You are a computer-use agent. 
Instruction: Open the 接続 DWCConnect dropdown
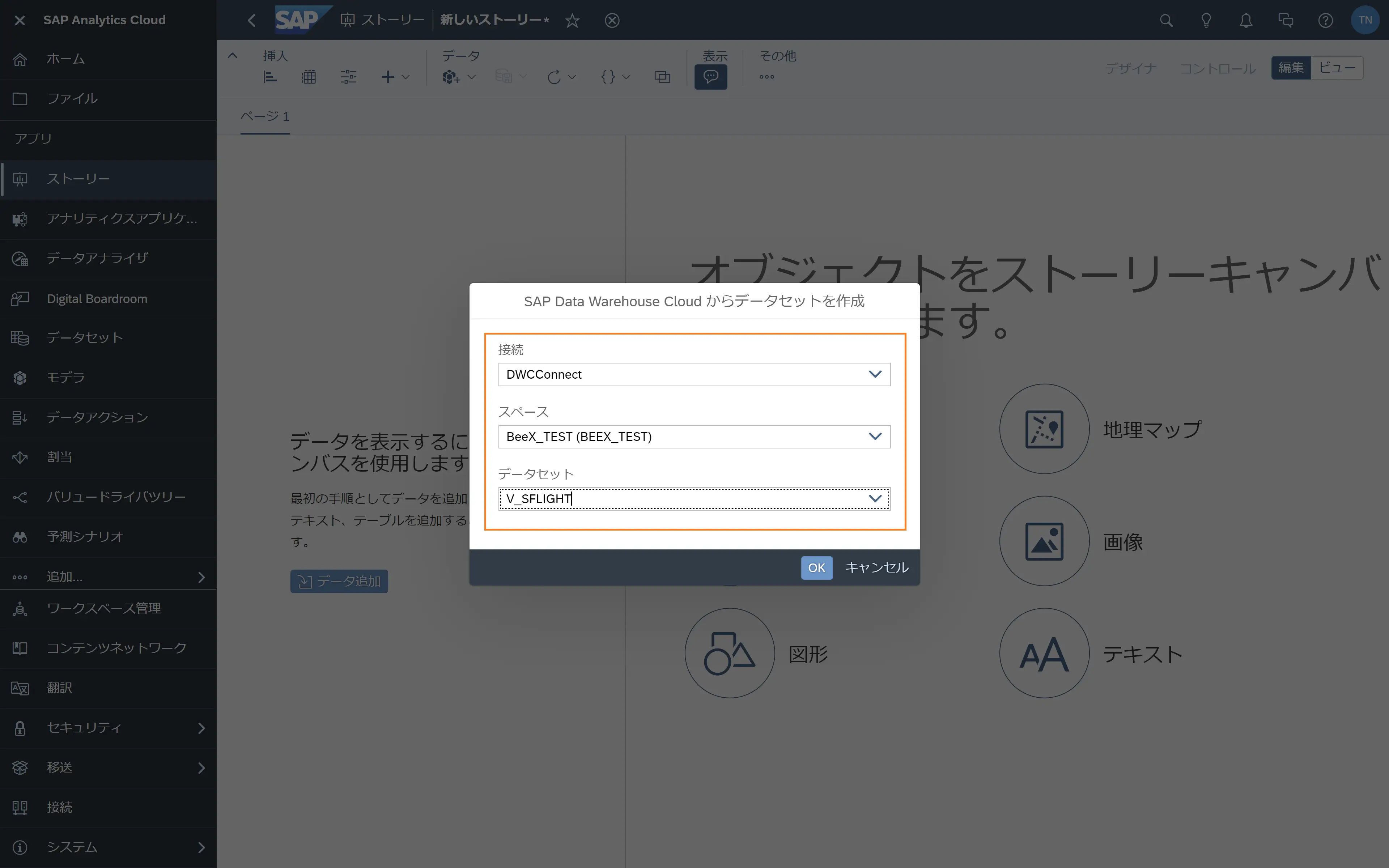click(694, 374)
